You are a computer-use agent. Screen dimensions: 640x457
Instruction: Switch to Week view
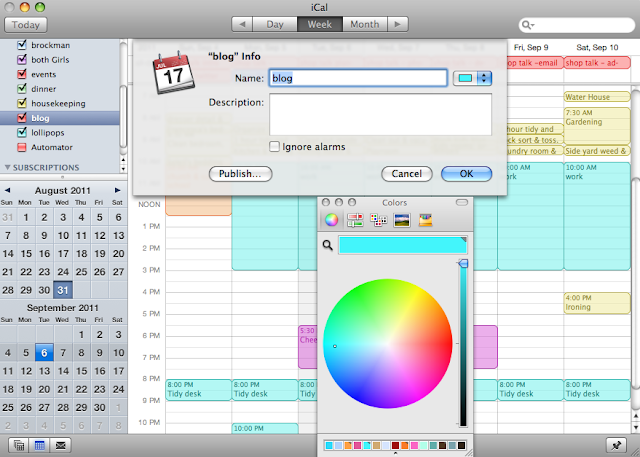tap(320, 24)
